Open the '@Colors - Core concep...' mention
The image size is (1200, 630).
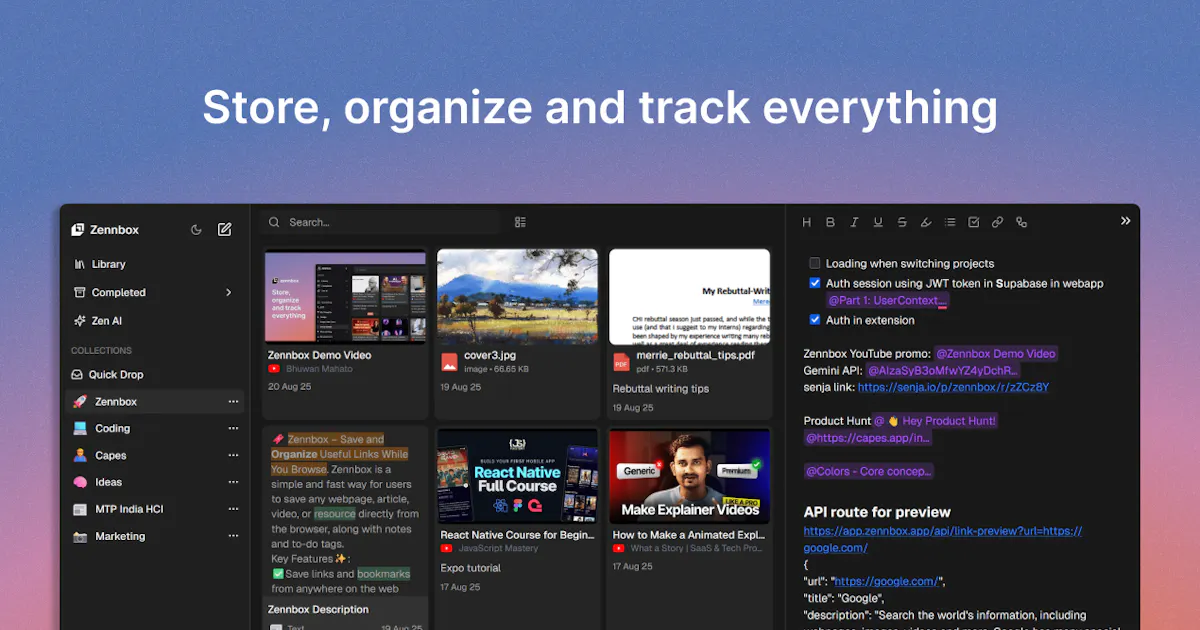pos(869,470)
